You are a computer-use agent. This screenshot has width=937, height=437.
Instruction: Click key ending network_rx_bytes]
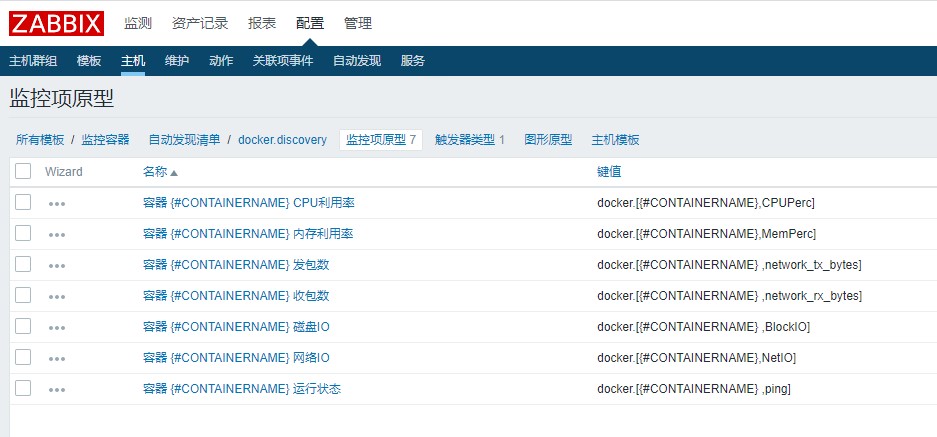(729, 296)
